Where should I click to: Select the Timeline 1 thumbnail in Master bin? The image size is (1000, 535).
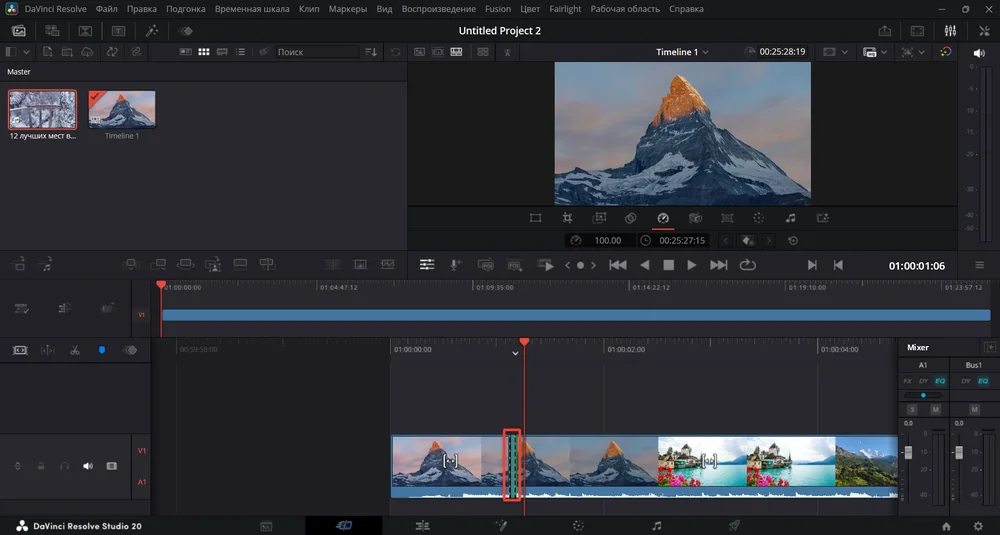click(122, 110)
